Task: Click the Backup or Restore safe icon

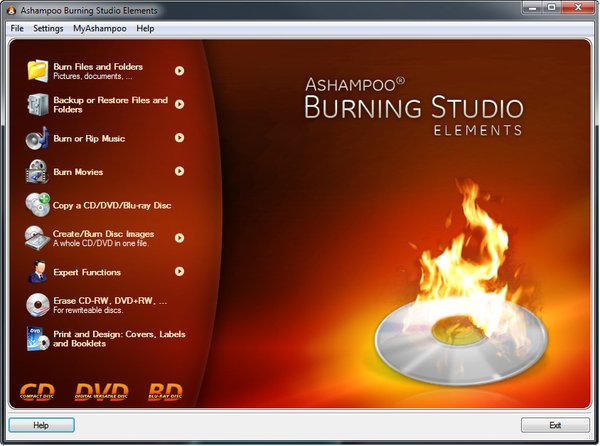Action: 38,104
